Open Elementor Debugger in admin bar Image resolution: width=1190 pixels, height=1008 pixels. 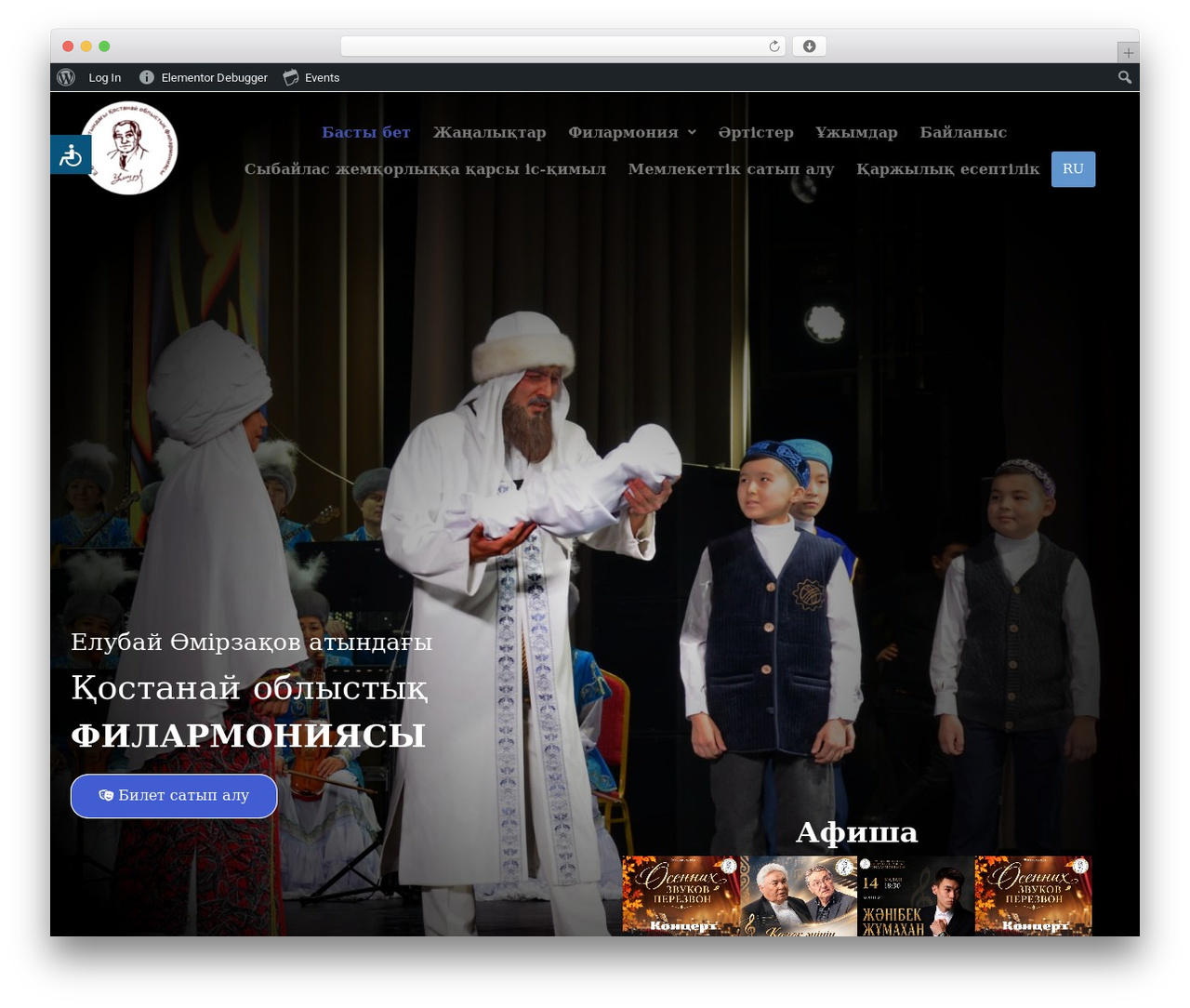pos(214,78)
